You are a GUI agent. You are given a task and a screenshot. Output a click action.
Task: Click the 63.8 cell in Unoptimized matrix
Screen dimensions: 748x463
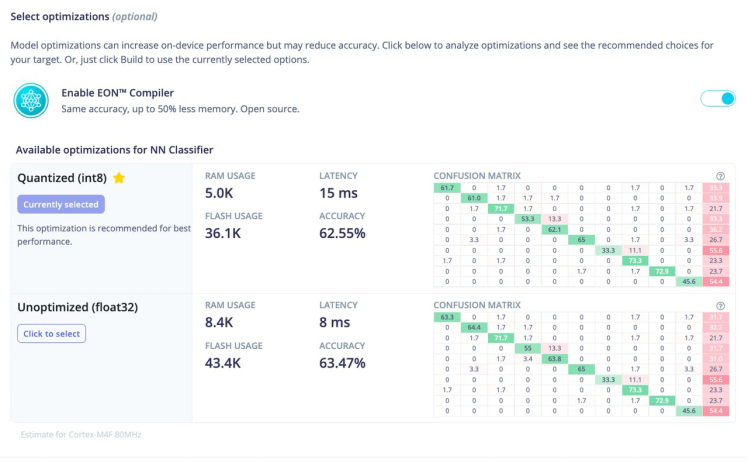556,358
